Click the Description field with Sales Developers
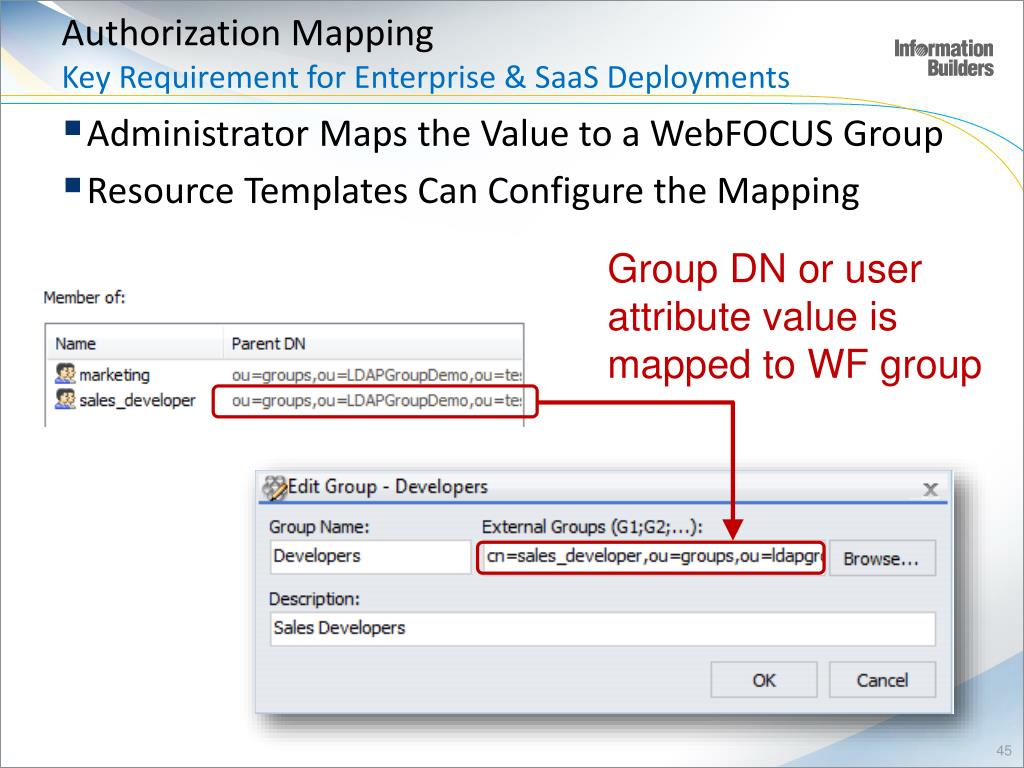This screenshot has height=768, width=1024. click(x=603, y=628)
